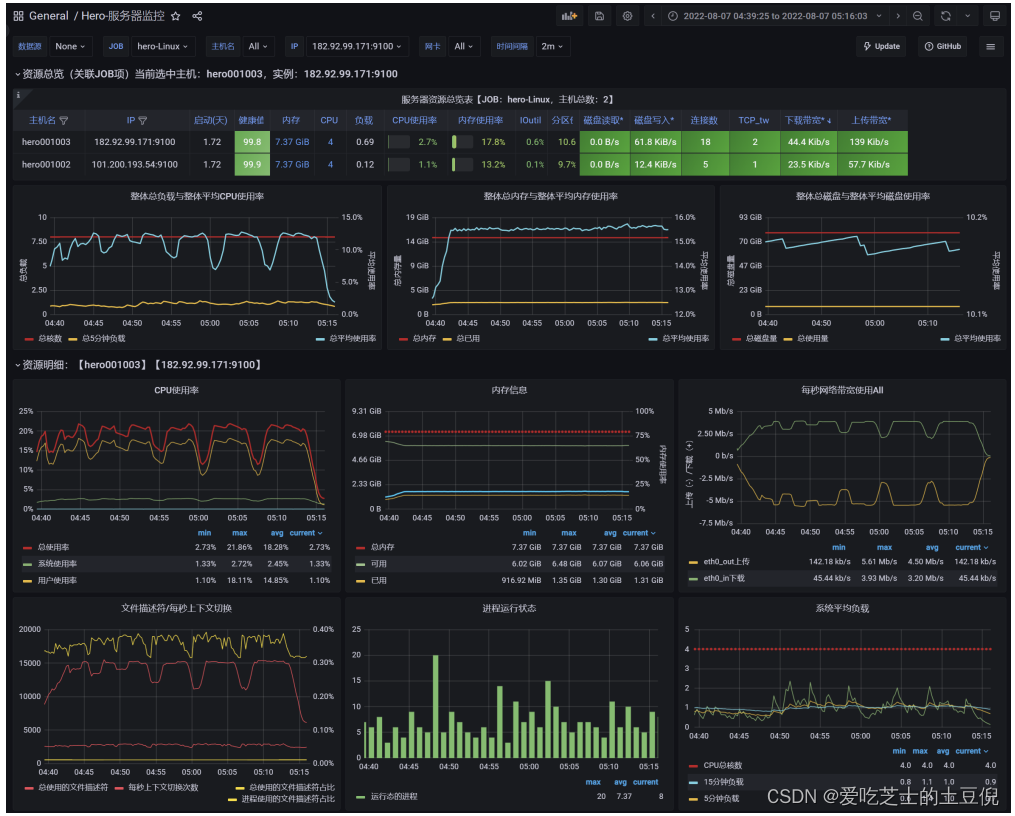Zoom out the time range
Screen dimensions: 1015x816
(917, 16)
